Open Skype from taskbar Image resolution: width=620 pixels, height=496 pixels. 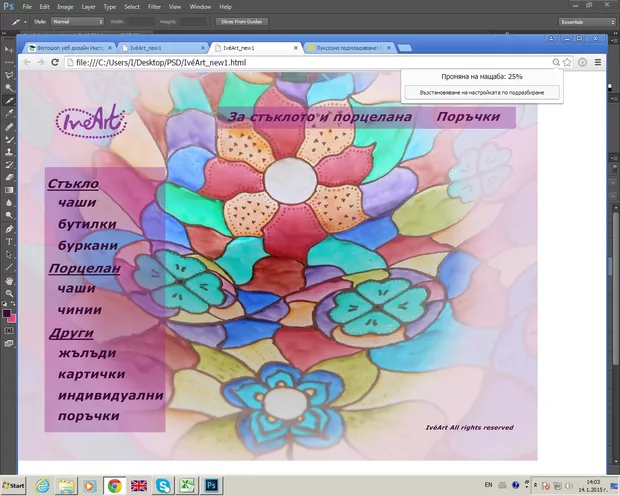(163, 485)
